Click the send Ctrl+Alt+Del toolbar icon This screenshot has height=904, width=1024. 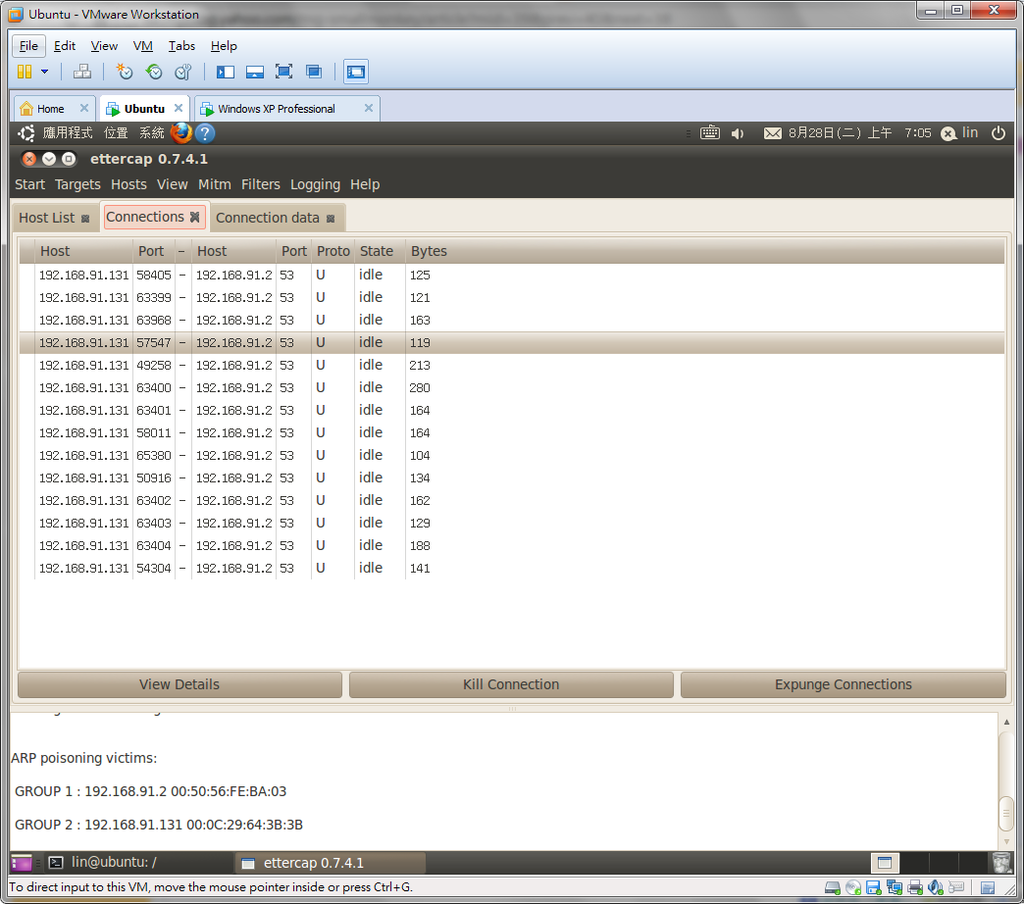pos(82,72)
